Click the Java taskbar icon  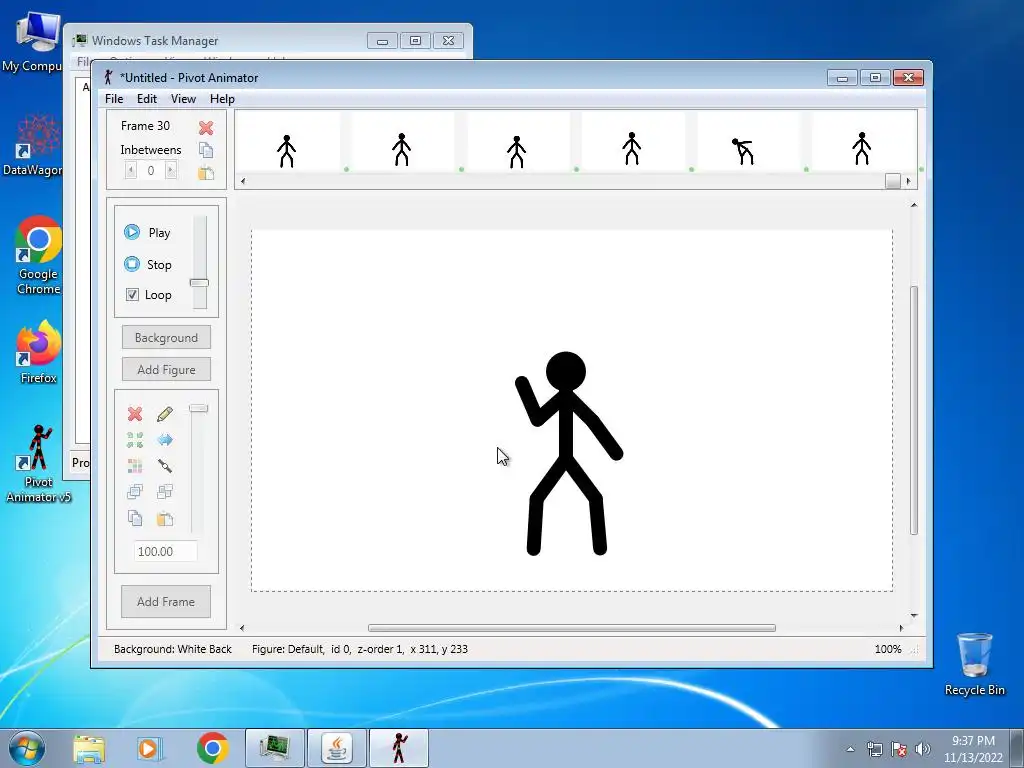point(337,748)
